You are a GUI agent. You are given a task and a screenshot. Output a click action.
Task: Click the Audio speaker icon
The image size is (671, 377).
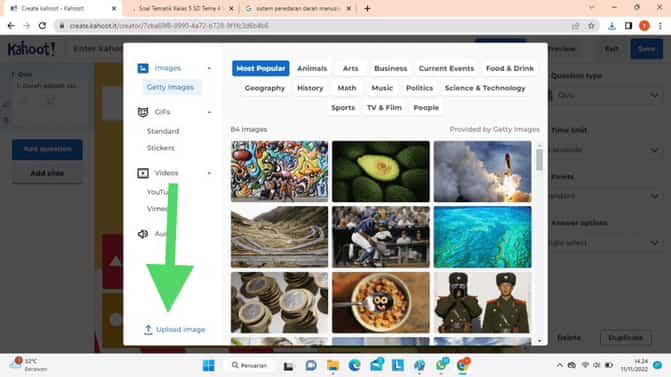point(143,234)
